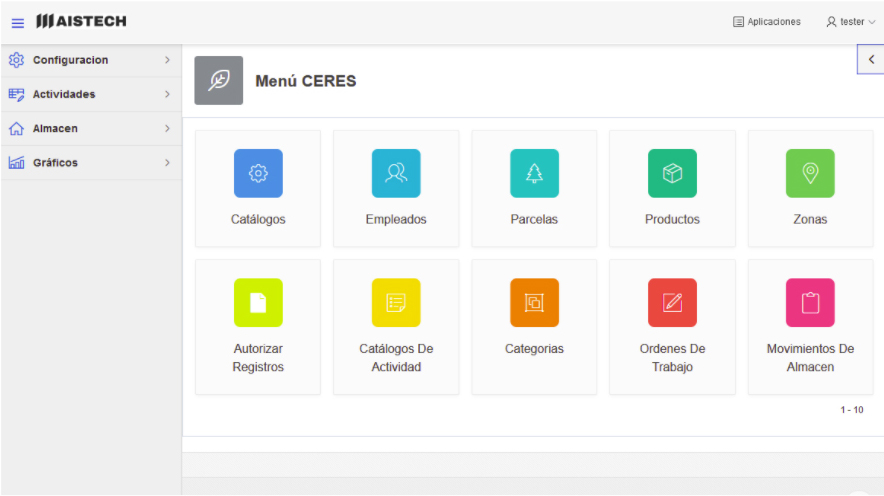Open the Parcelas tree icon
This screenshot has height=496, width=884.
(534, 173)
